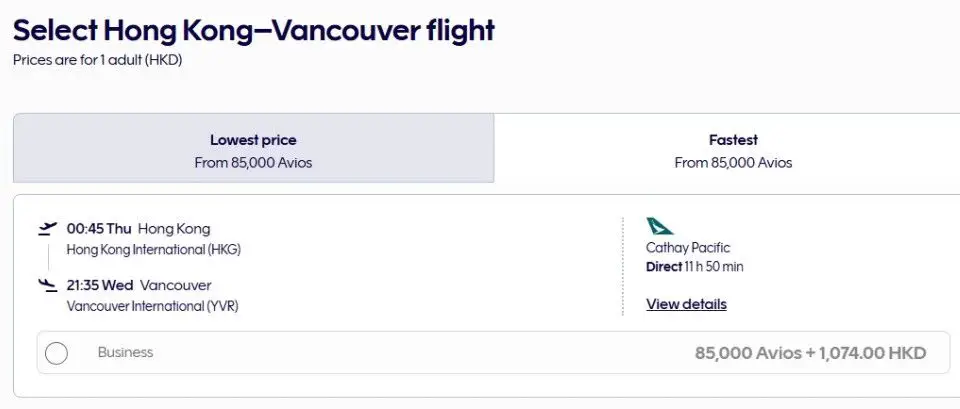Image resolution: width=960 pixels, height=409 pixels.
Task: Click the Direct 11 h 50 min duration
Action: point(694,267)
